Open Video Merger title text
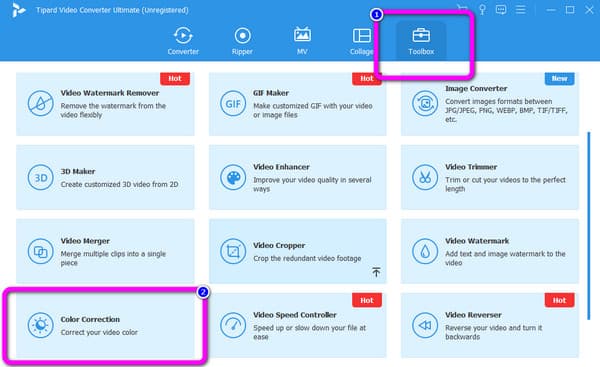 coord(85,241)
